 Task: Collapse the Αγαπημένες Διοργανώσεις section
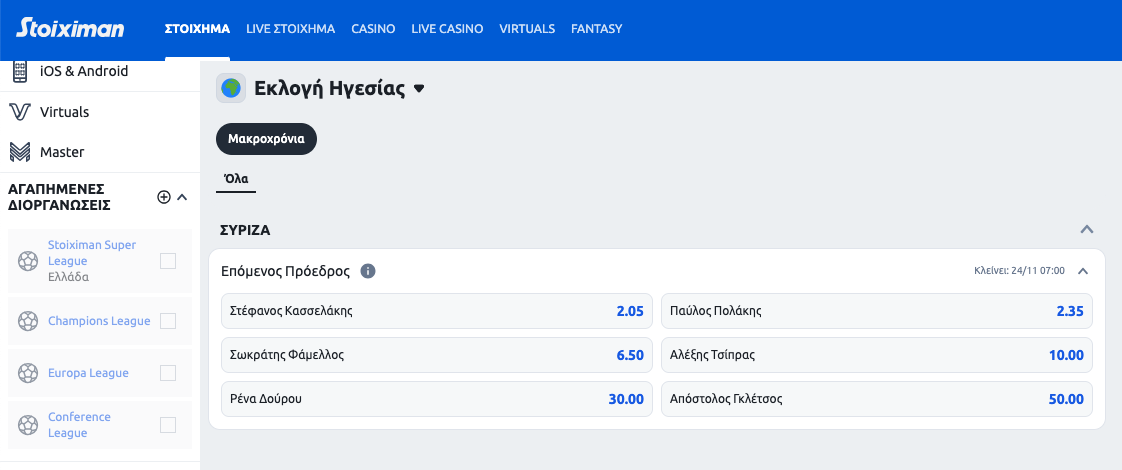(x=182, y=197)
